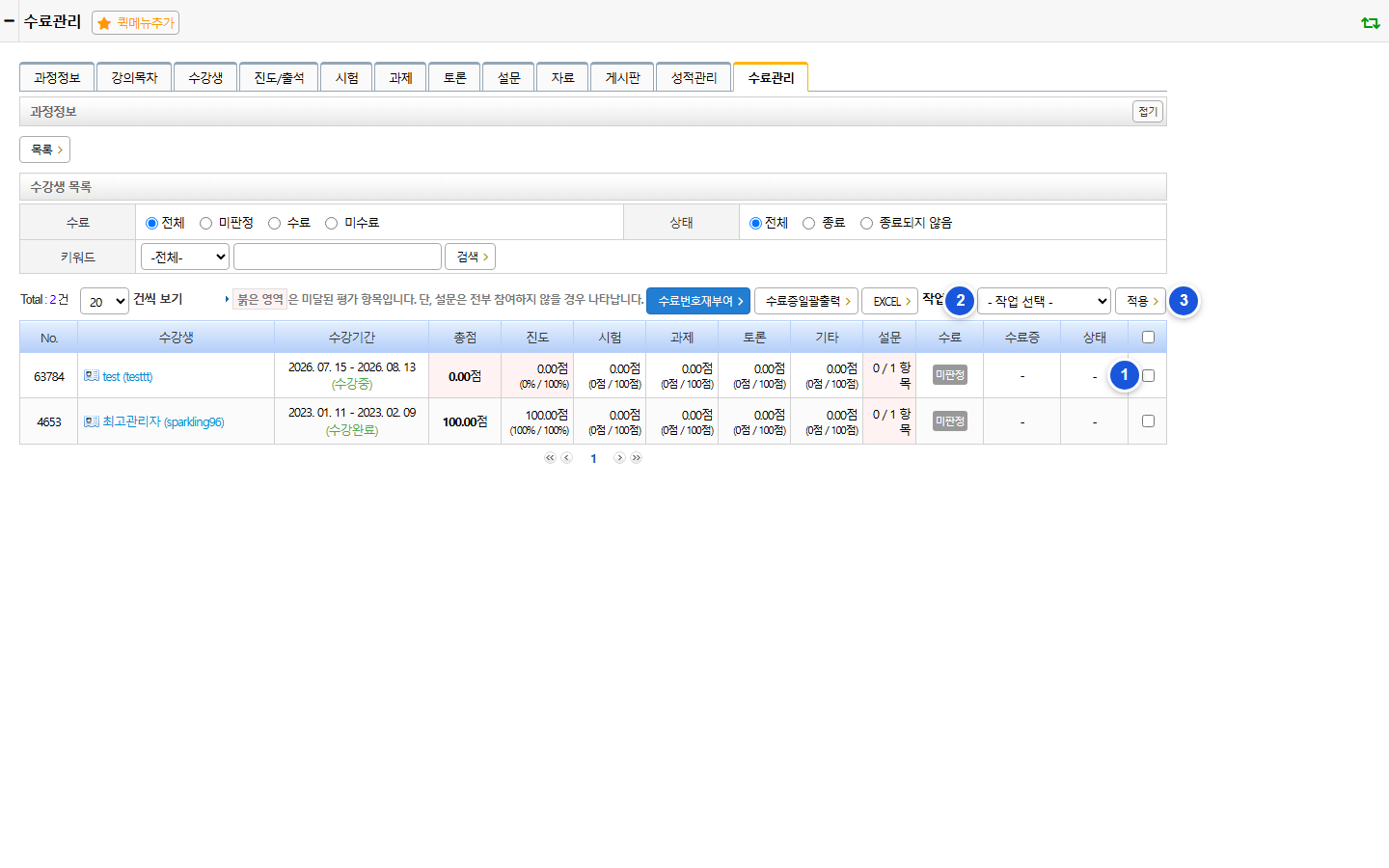
Task: Click the 수료증일괄출력 button
Action: point(806,301)
